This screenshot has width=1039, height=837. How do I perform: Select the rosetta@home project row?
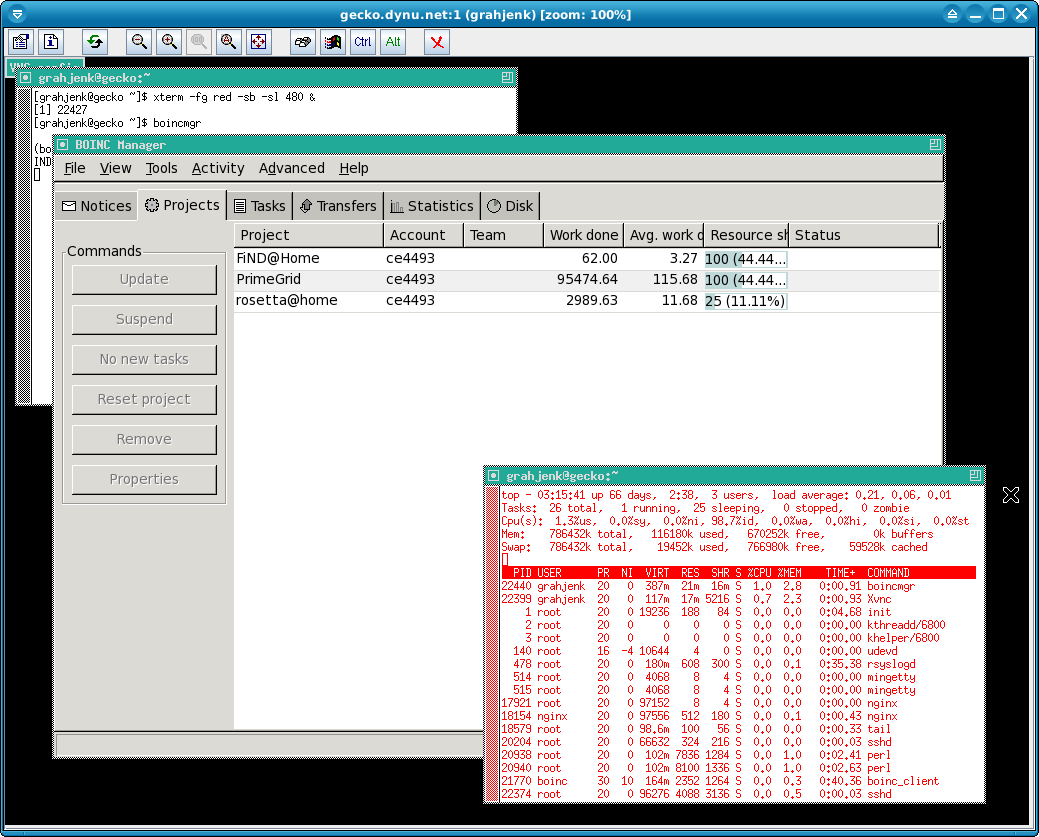[587, 301]
